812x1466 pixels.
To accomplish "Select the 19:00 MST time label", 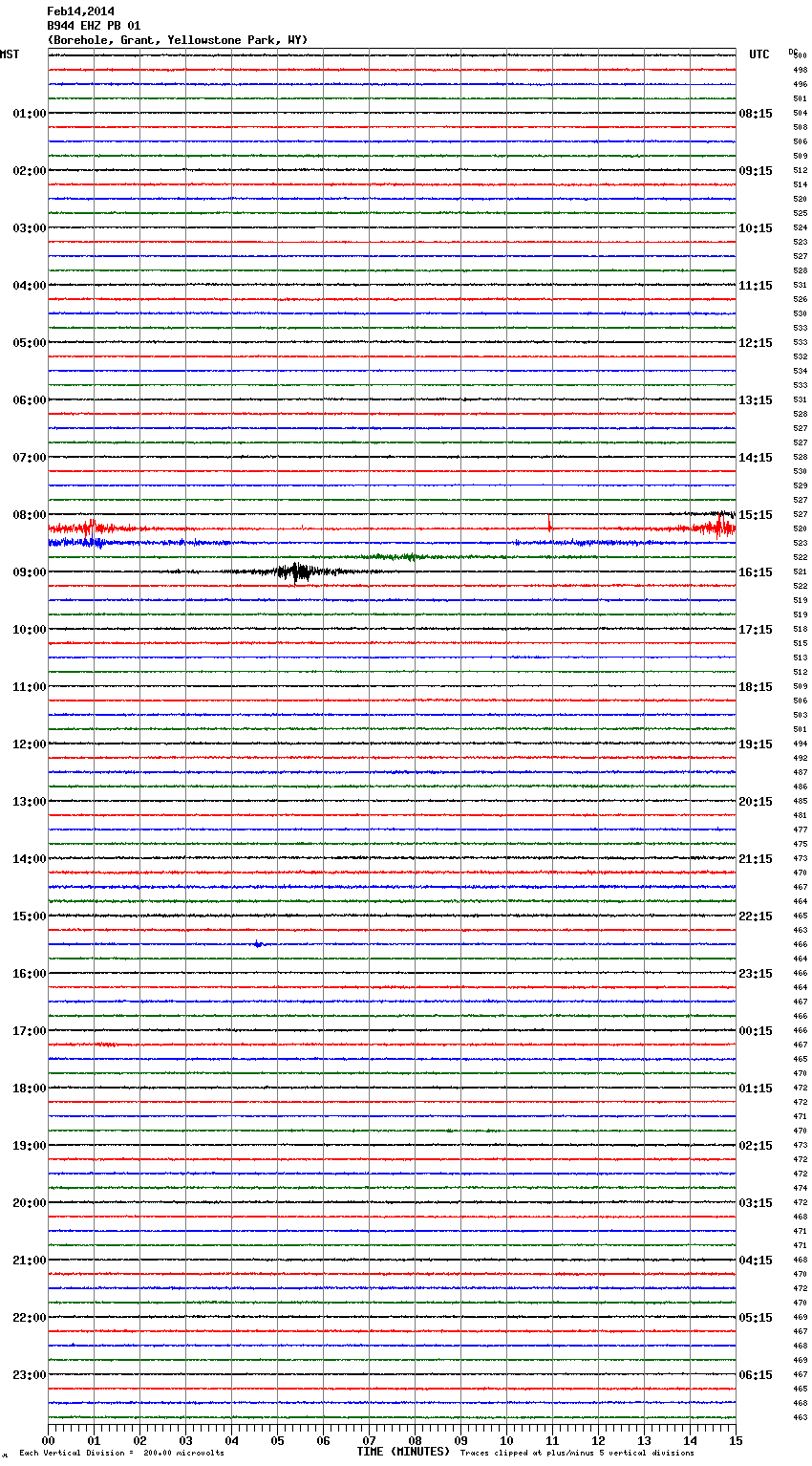I will point(30,1146).
